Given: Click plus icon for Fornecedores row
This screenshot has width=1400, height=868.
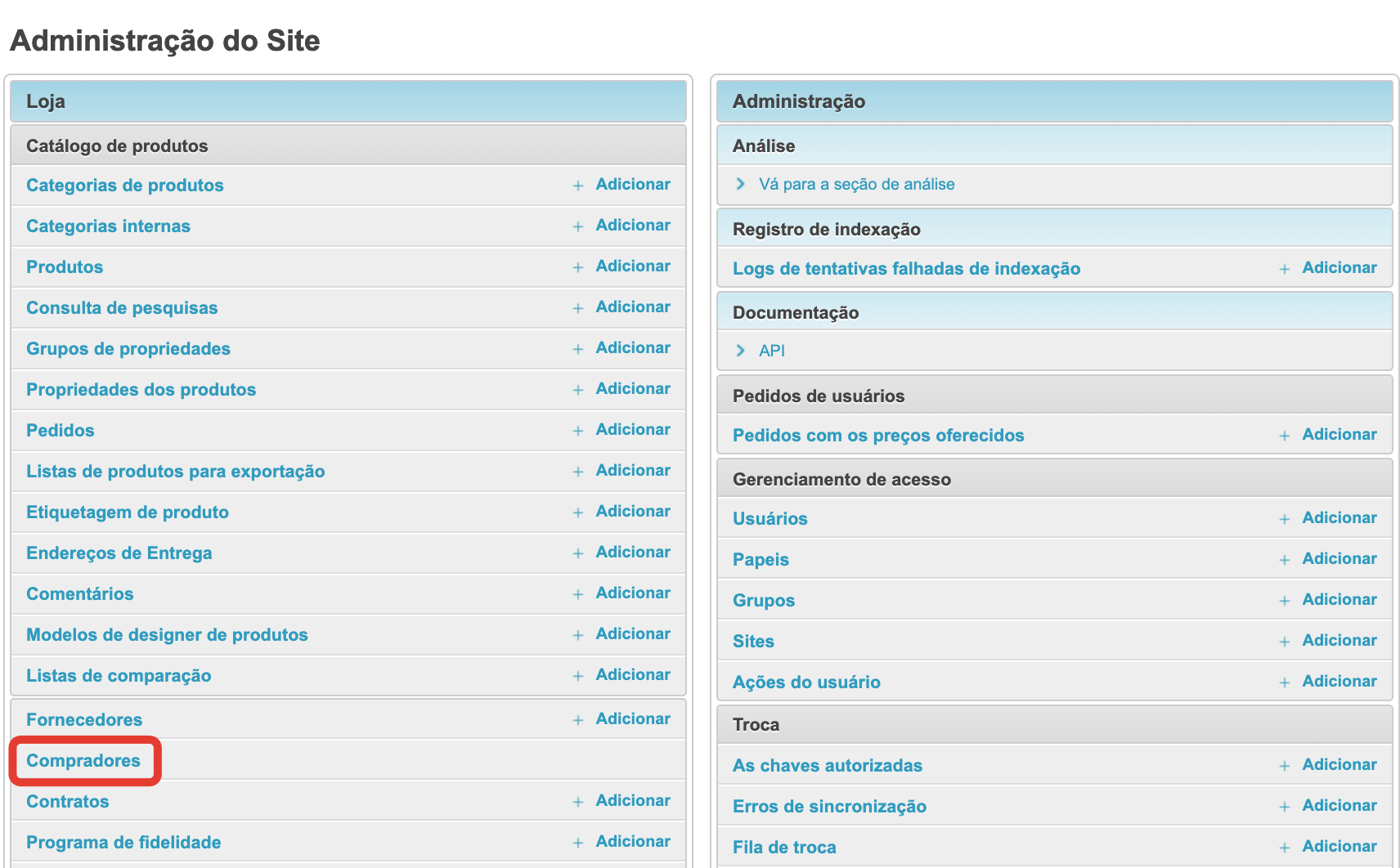Looking at the screenshot, I should [x=577, y=720].
